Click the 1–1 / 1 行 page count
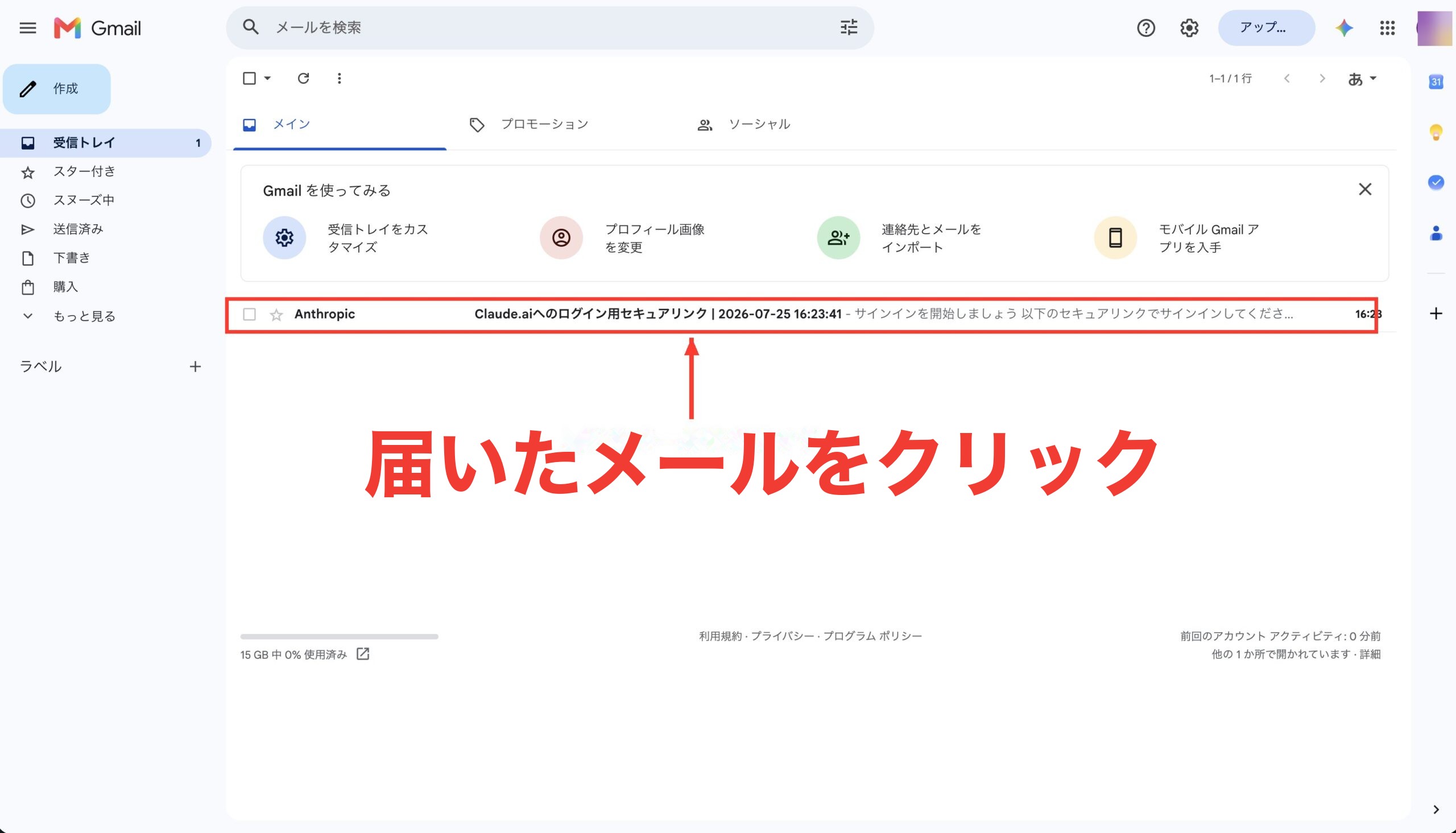 pyautogui.click(x=1230, y=79)
